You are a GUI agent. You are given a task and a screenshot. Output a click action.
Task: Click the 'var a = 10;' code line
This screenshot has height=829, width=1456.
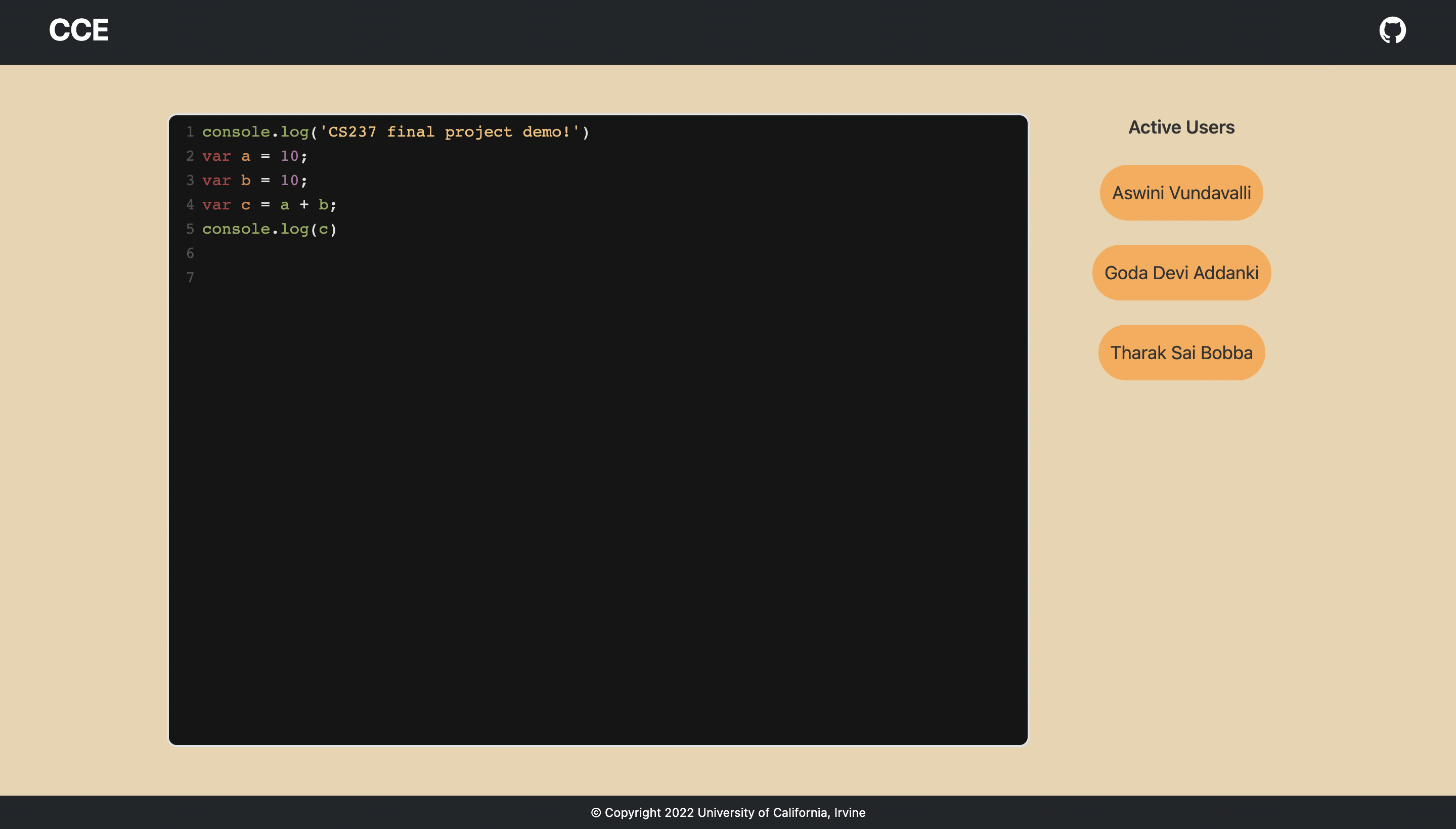tap(254, 157)
